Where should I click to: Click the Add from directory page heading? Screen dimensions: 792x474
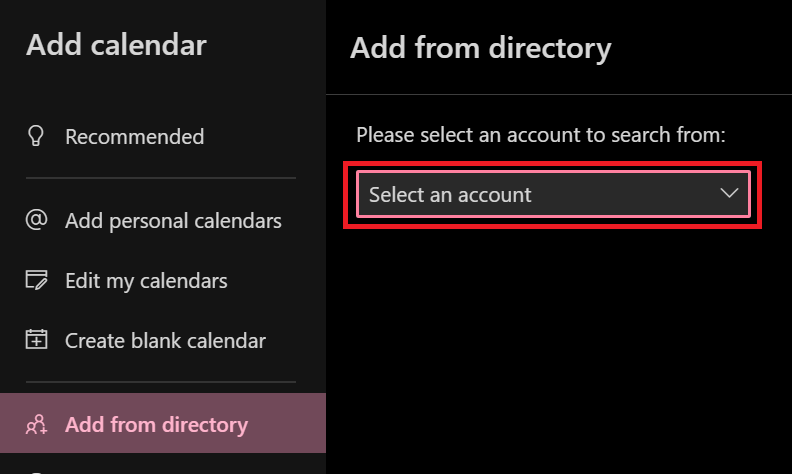click(x=480, y=49)
